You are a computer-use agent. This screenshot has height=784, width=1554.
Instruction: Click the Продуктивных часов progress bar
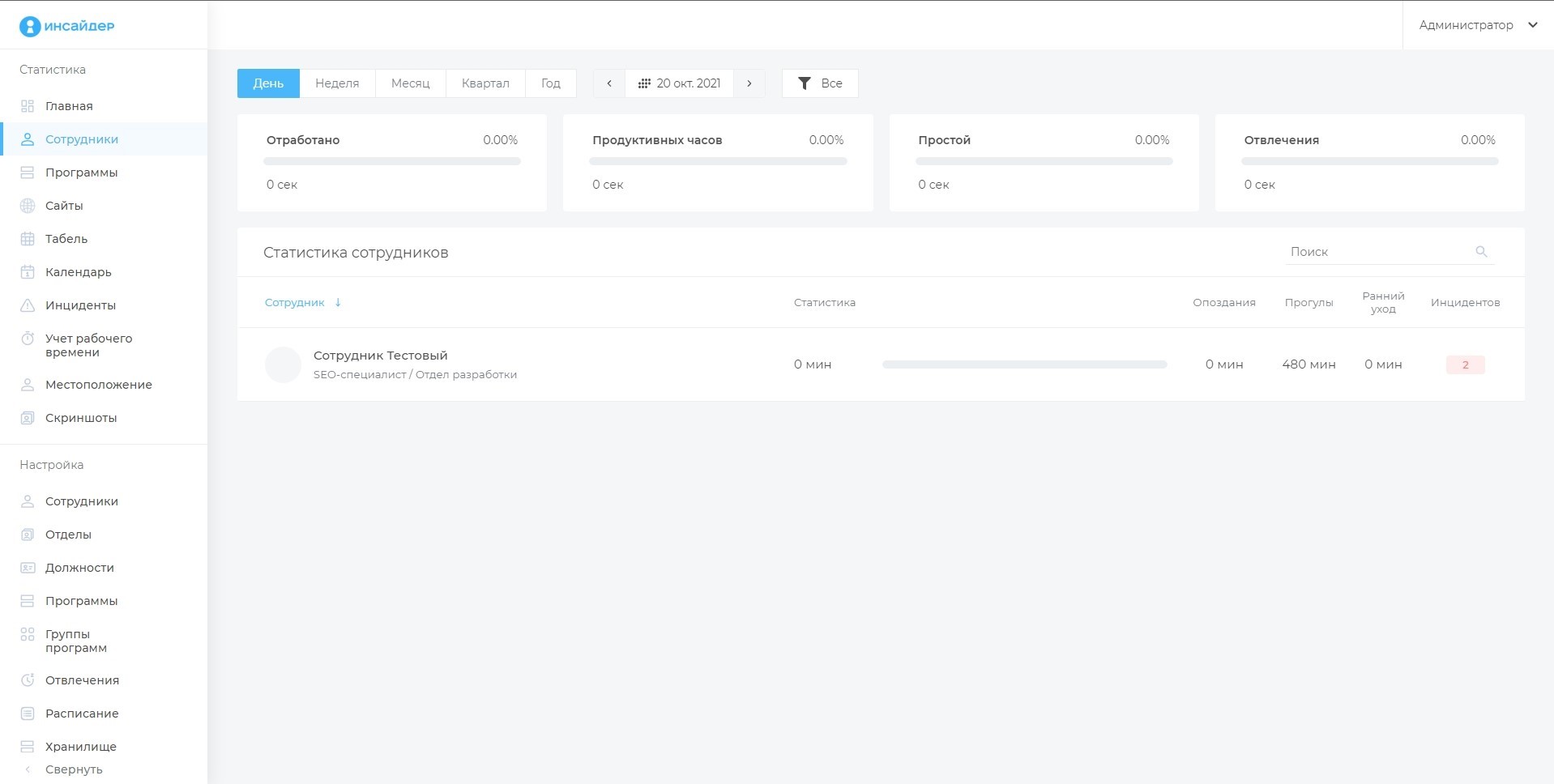click(718, 161)
